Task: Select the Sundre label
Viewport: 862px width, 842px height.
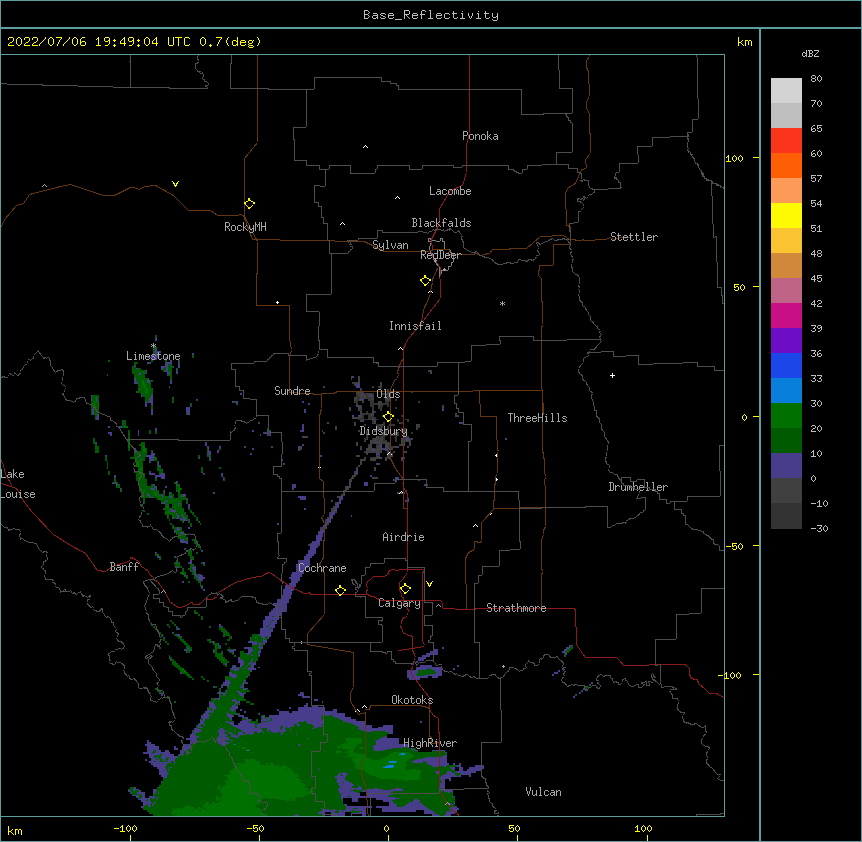Action: [x=292, y=391]
